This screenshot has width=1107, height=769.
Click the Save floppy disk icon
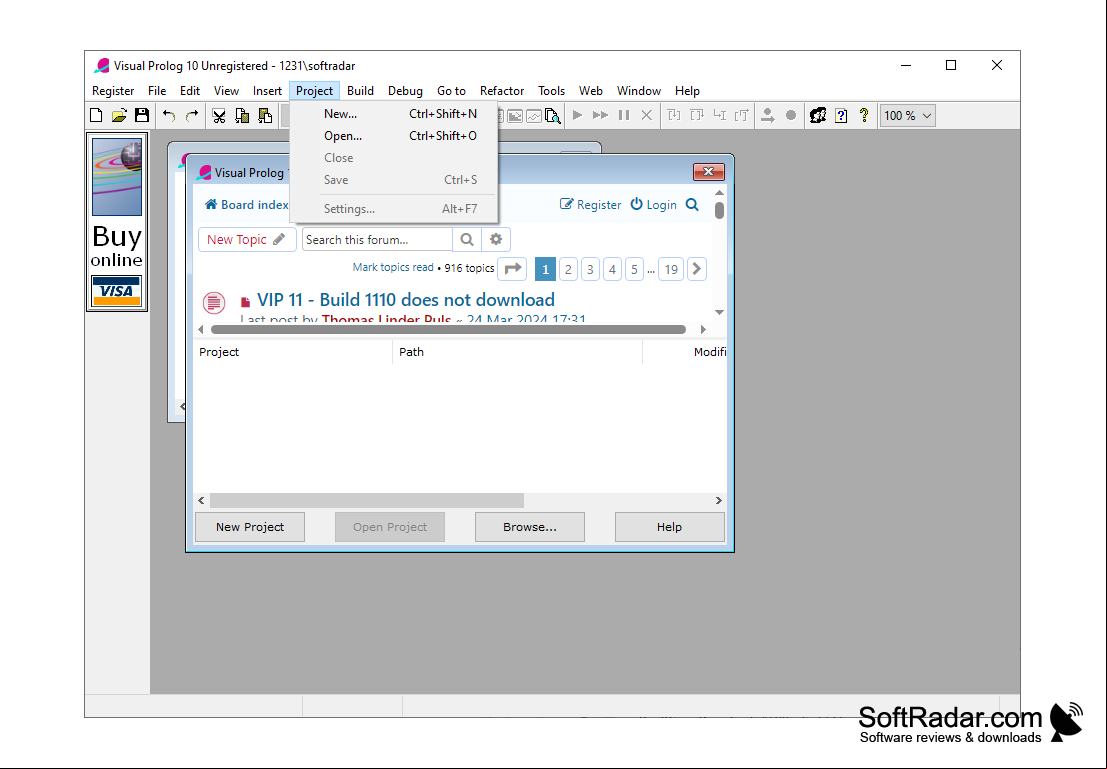[x=142, y=115]
